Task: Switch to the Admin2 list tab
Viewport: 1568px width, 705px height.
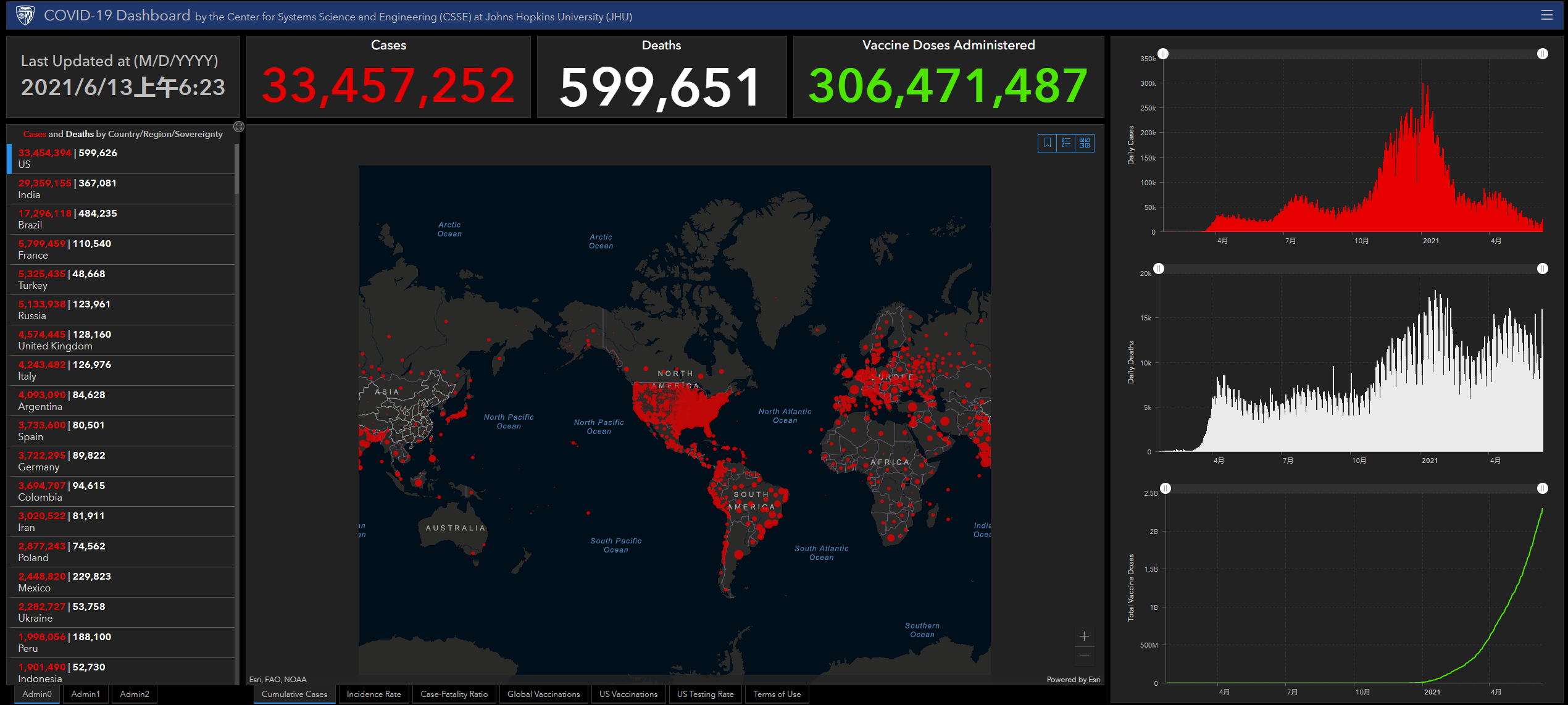Action: tap(135, 694)
